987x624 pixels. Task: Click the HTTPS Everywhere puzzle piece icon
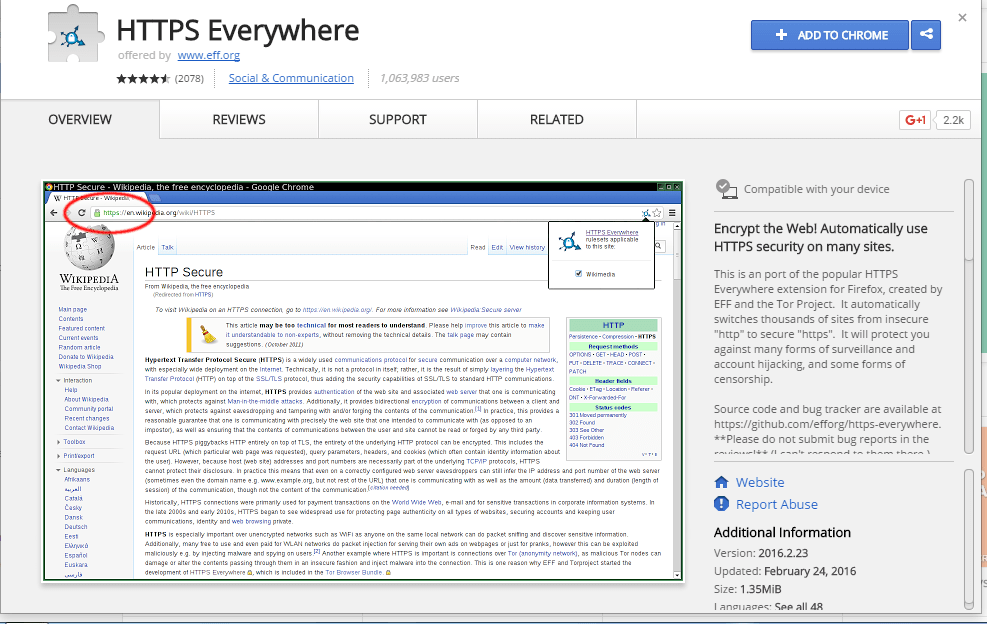76,34
